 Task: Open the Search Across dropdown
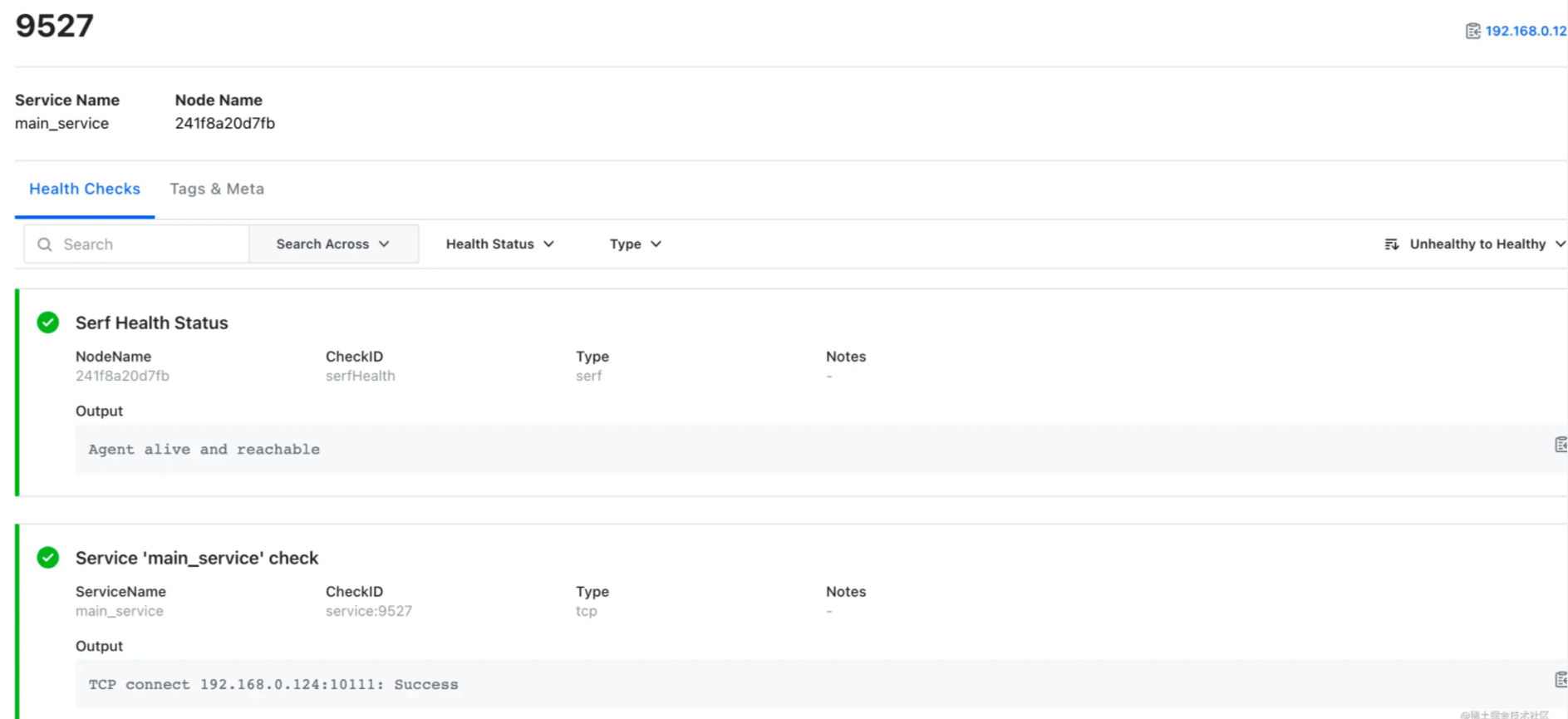tap(333, 244)
